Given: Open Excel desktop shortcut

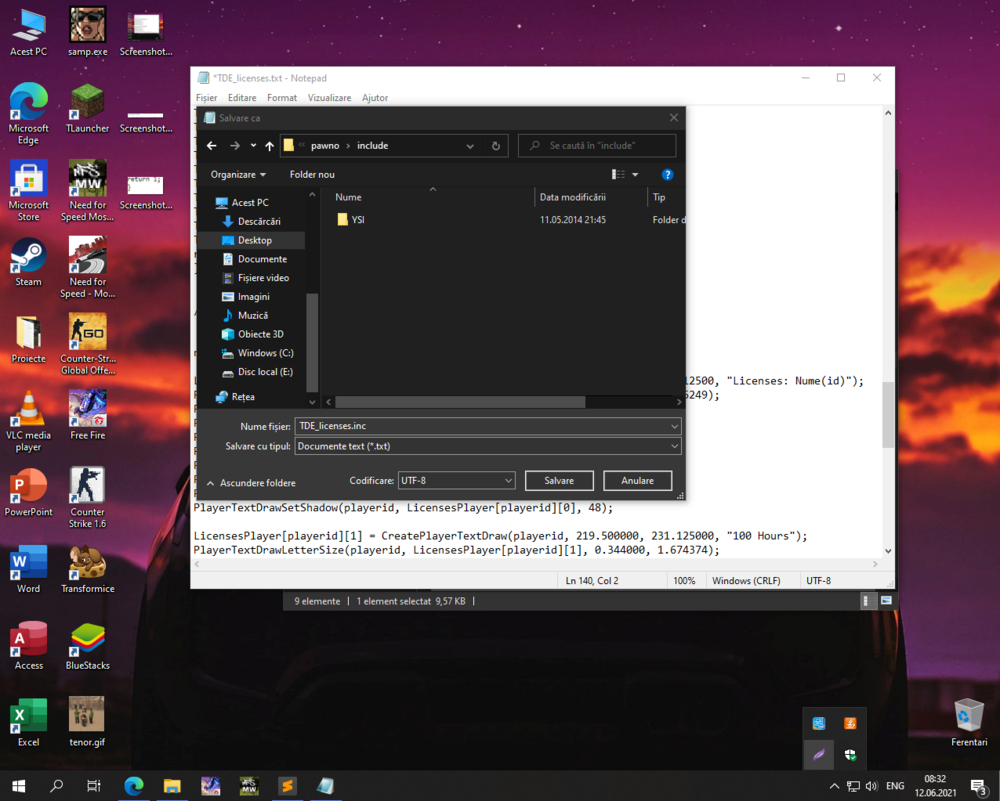Looking at the screenshot, I should point(28,723).
